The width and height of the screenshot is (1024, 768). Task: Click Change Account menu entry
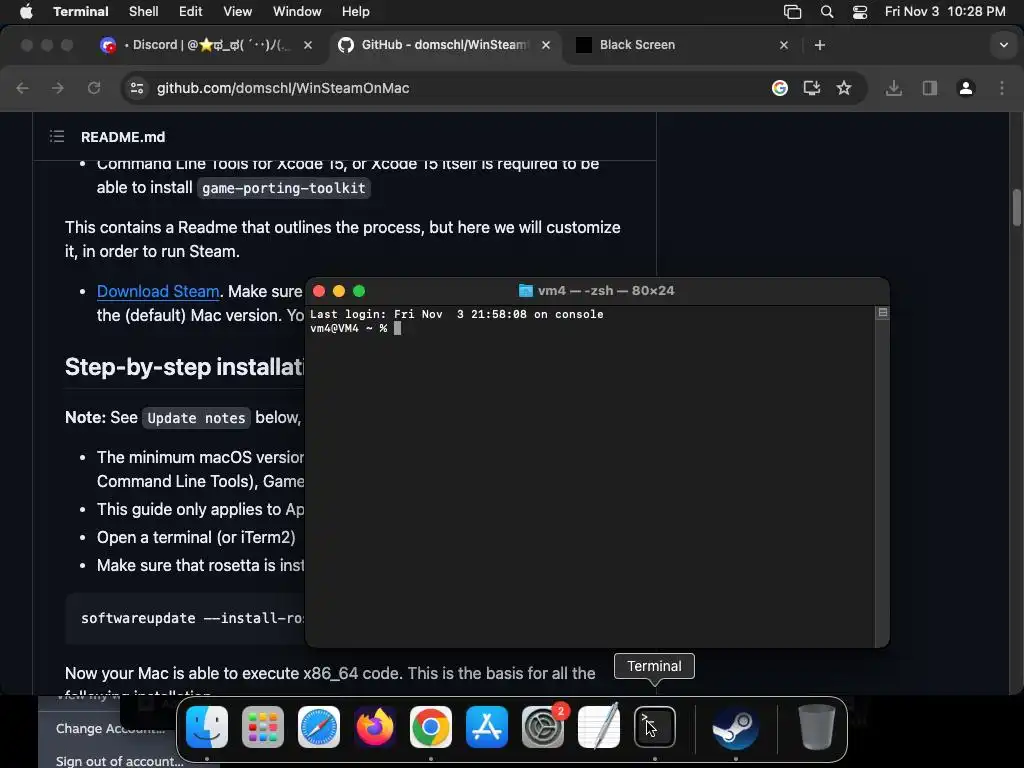pyautogui.click(x=110, y=729)
